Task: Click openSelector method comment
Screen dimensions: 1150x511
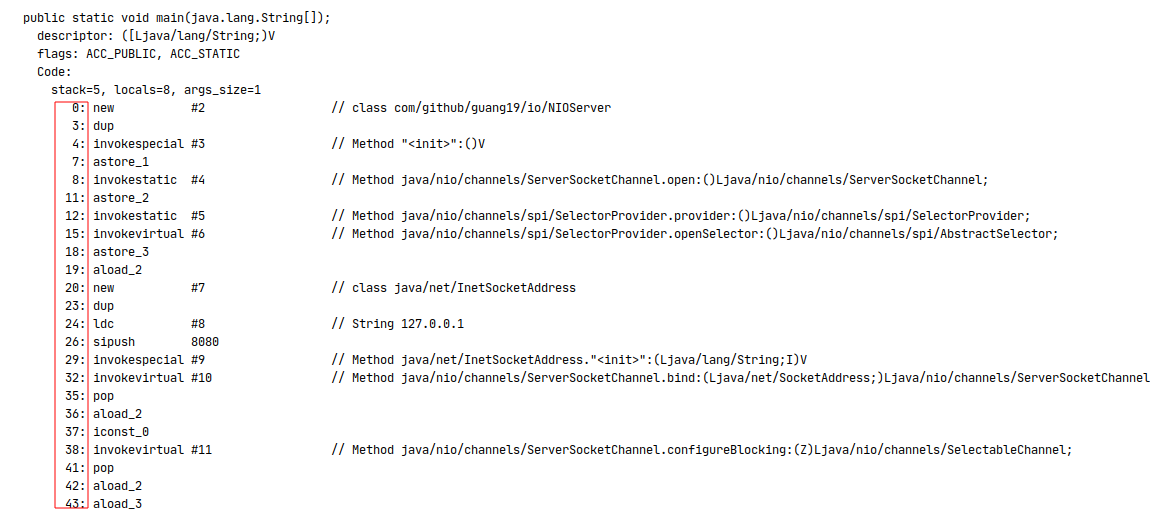Action: (695, 234)
